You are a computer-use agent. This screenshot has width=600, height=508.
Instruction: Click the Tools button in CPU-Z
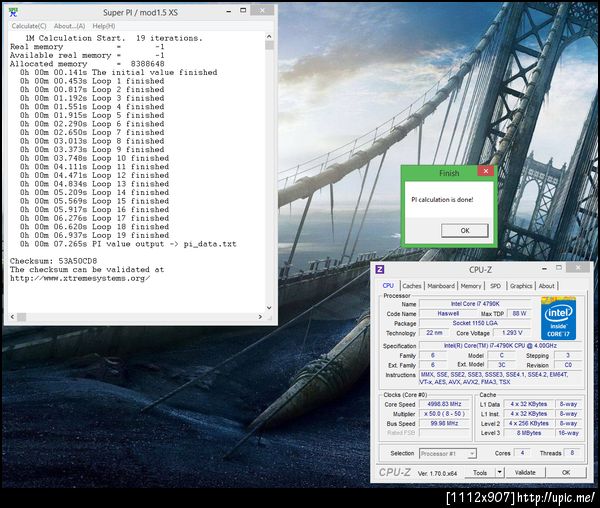tap(480, 473)
